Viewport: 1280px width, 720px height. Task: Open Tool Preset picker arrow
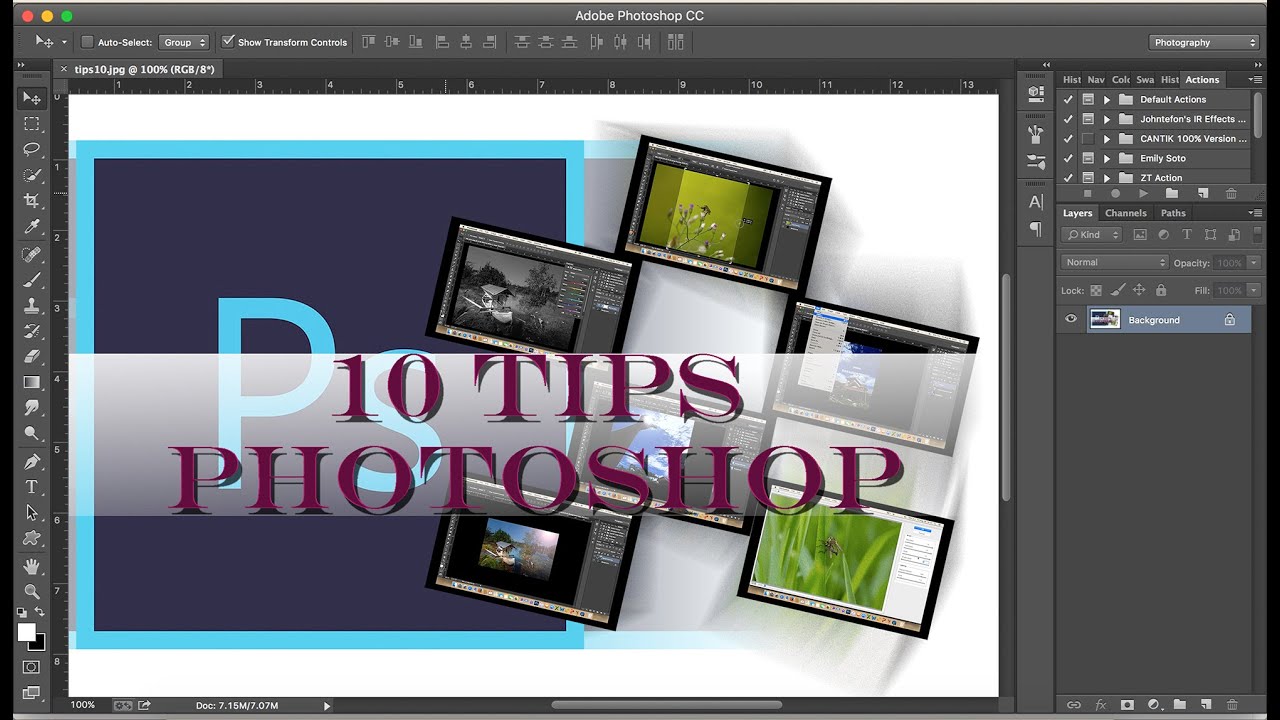click(65, 42)
